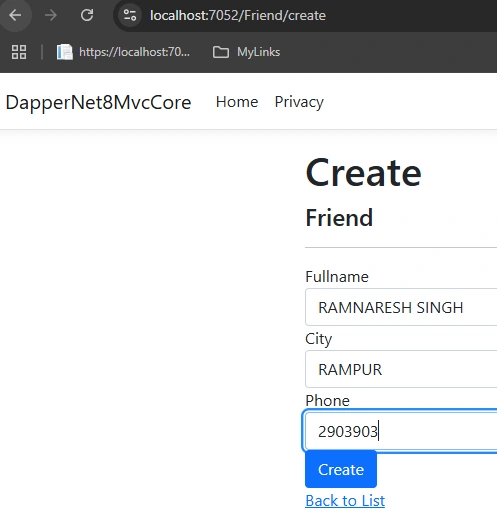Image resolution: width=497 pixels, height=527 pixels.
Task: Click the browser forward arrow
Action: click(51, 15)
